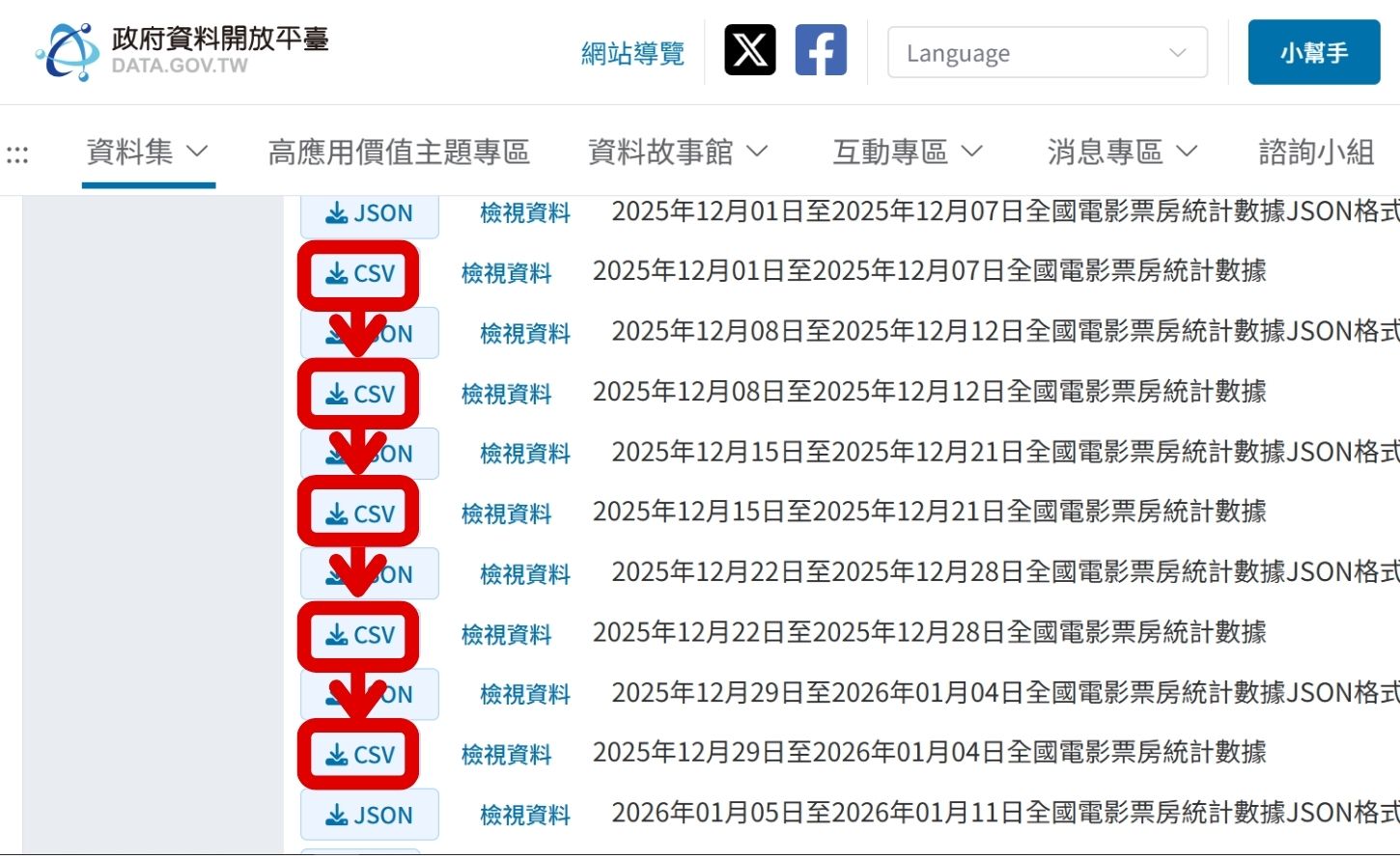Click the 小幫手 helper button
Image resolution: width=1400 pixels, height=859 pixels.
(x=1314, y=52)
